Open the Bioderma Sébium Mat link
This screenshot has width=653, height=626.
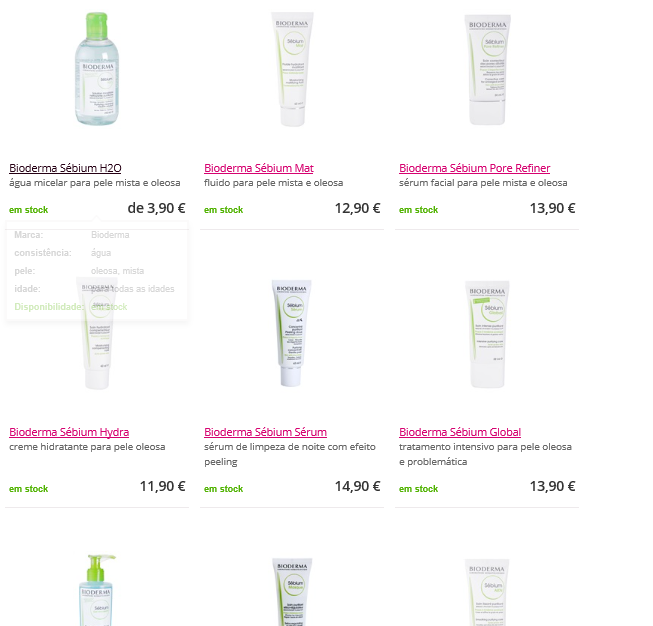[259, 168]
